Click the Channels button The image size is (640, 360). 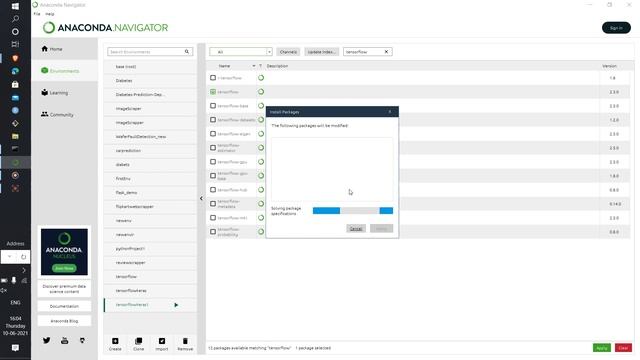coord(288,52)
